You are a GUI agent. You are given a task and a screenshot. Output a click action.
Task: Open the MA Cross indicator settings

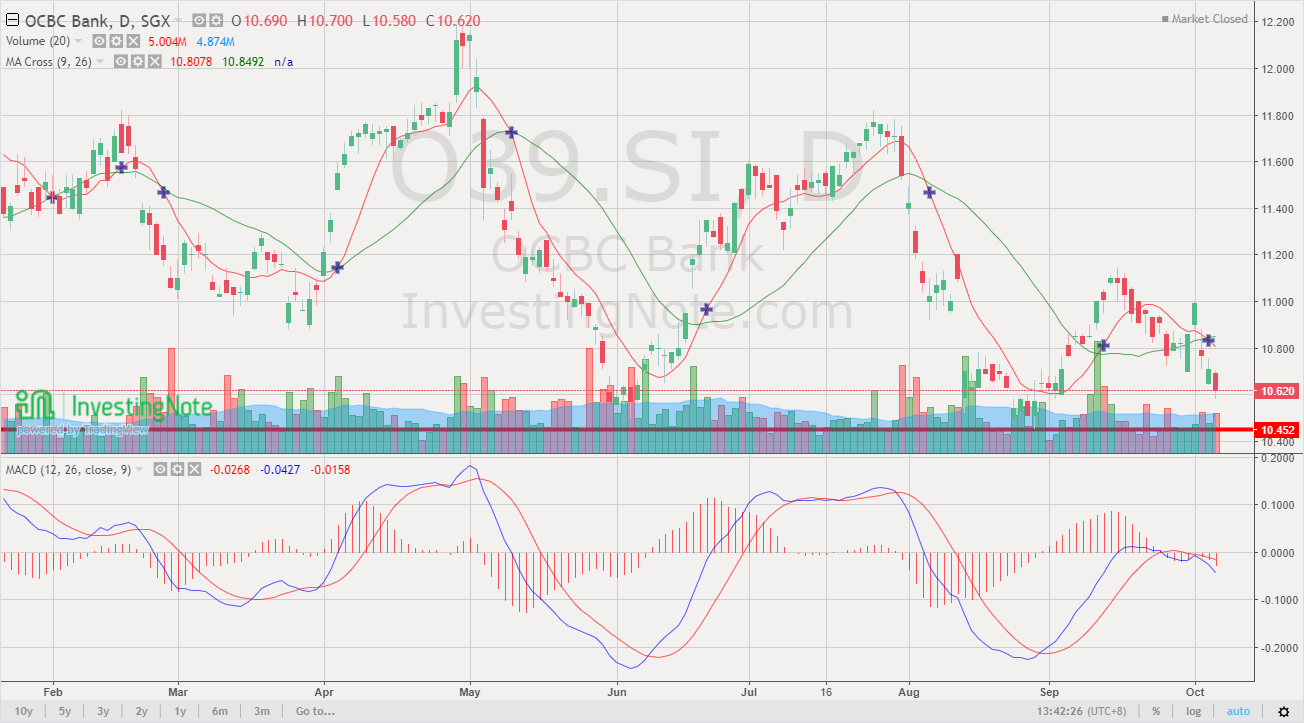pos(138,61)
